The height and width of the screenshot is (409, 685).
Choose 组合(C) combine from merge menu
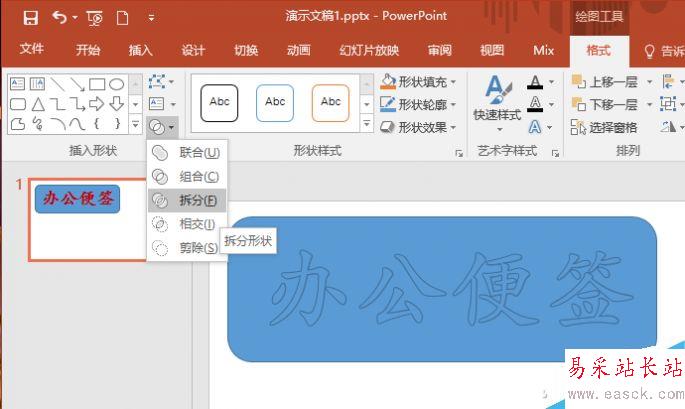pyautogui.click(x=187, y=177)
